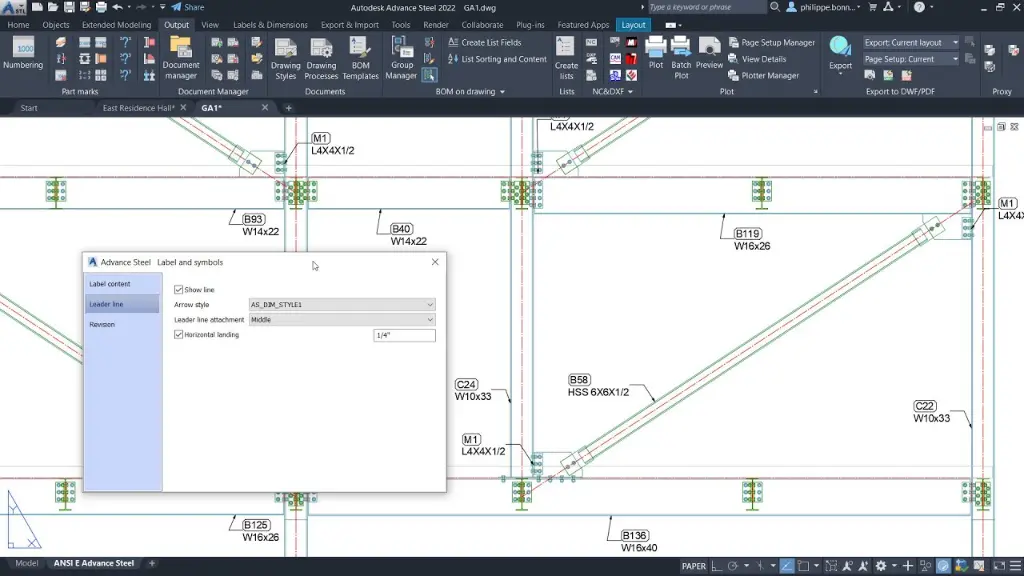Toggle Horizontal landing checkbox
The image size is (1024, 576).
(178, 334)
